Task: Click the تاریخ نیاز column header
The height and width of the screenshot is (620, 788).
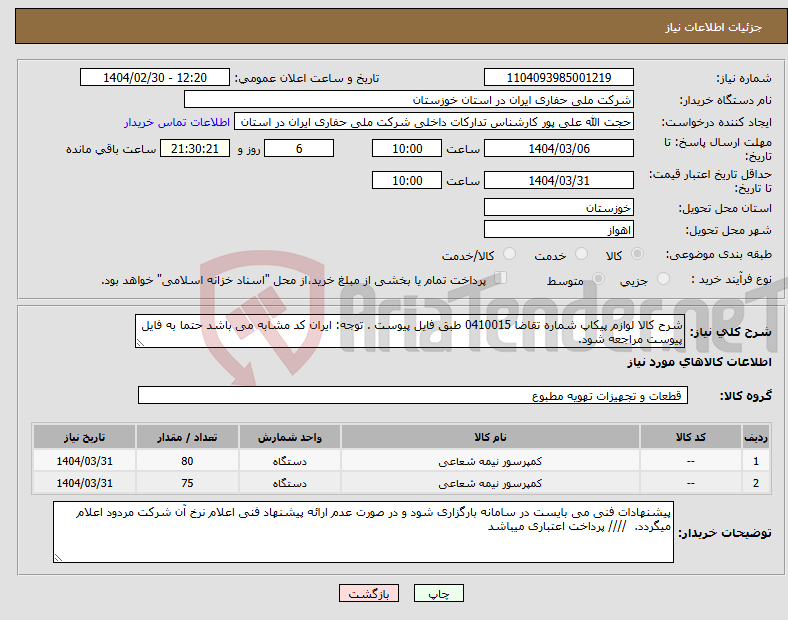Action: 84,437
